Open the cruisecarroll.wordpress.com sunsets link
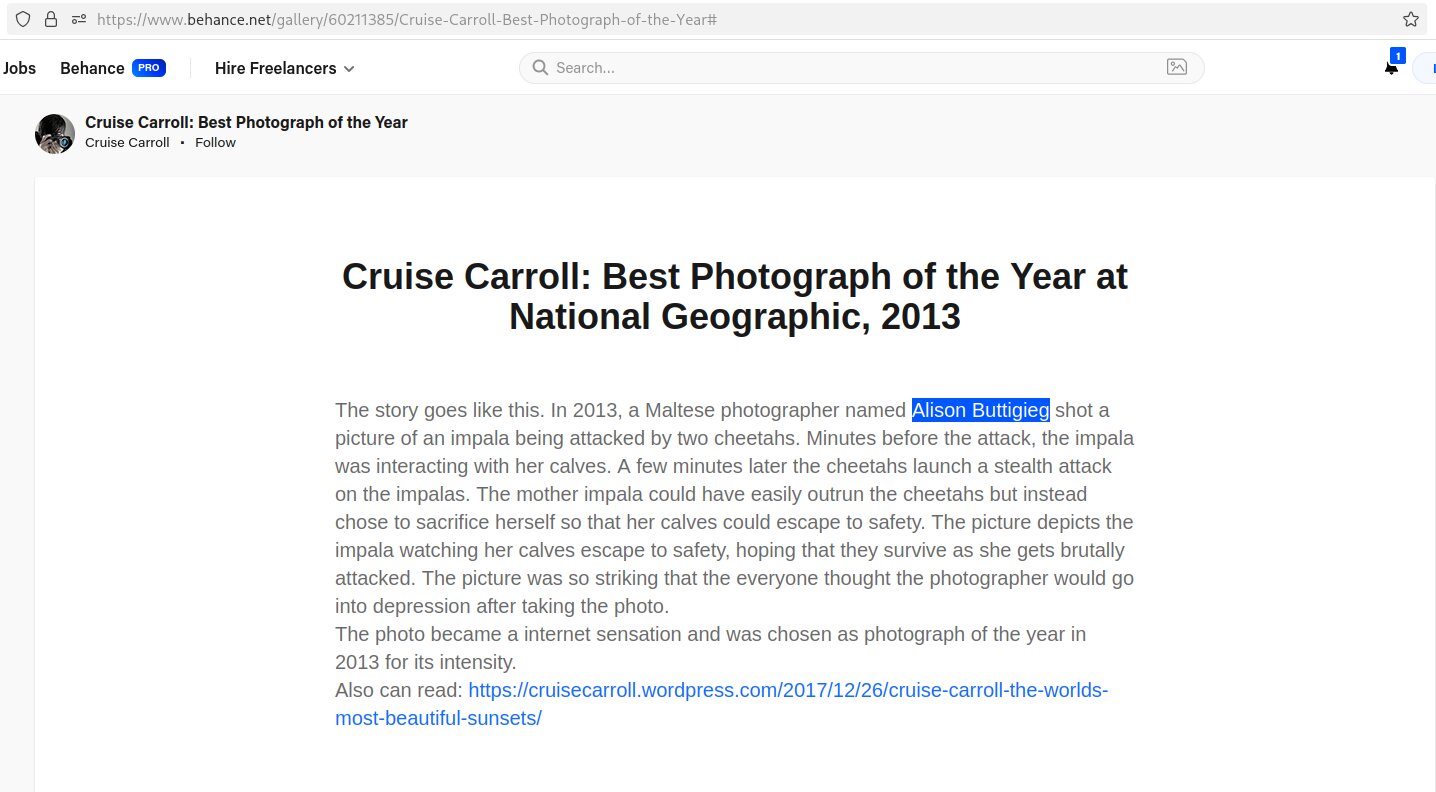This screenshot has height=792, width=1436. (x=788, y=690)
